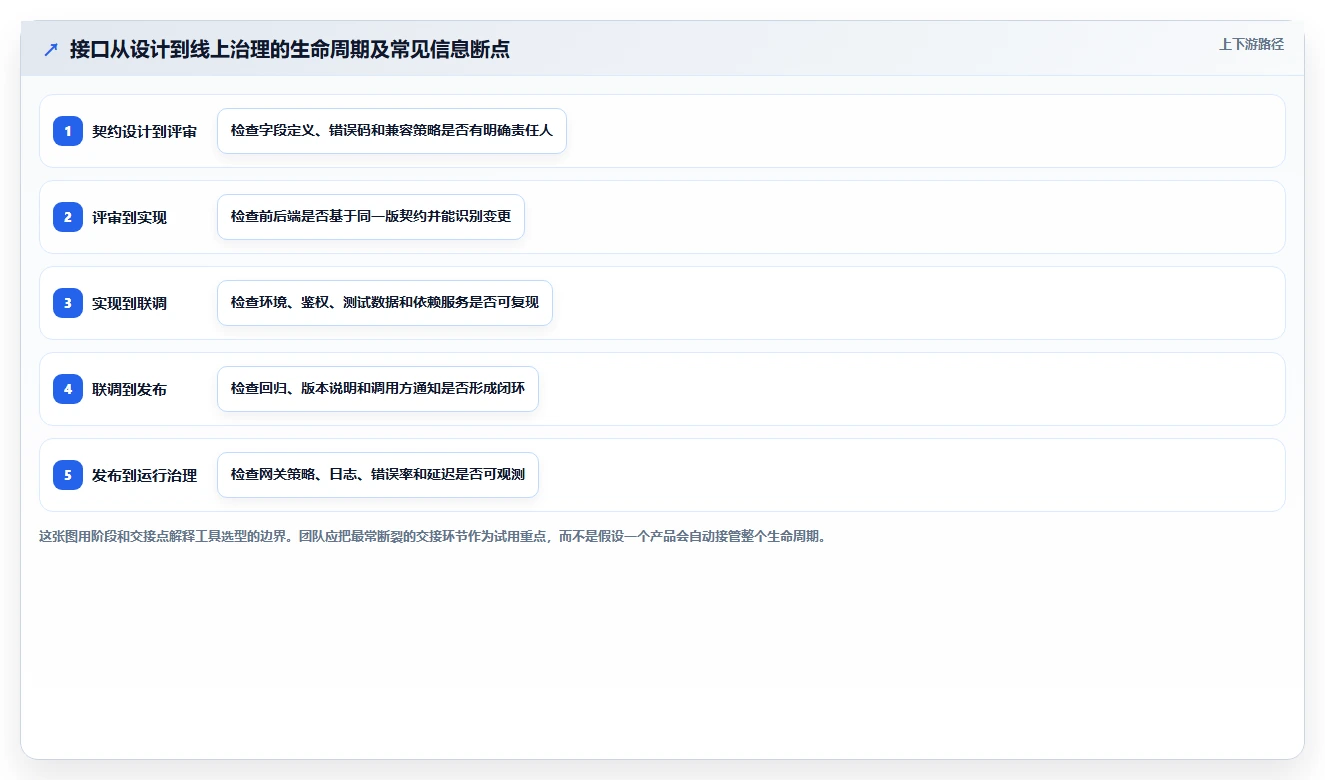This screenshot has height=780, width=1325.
Task: Select step number badge 2
Action: pyautogui.click(x=68, y=217)
